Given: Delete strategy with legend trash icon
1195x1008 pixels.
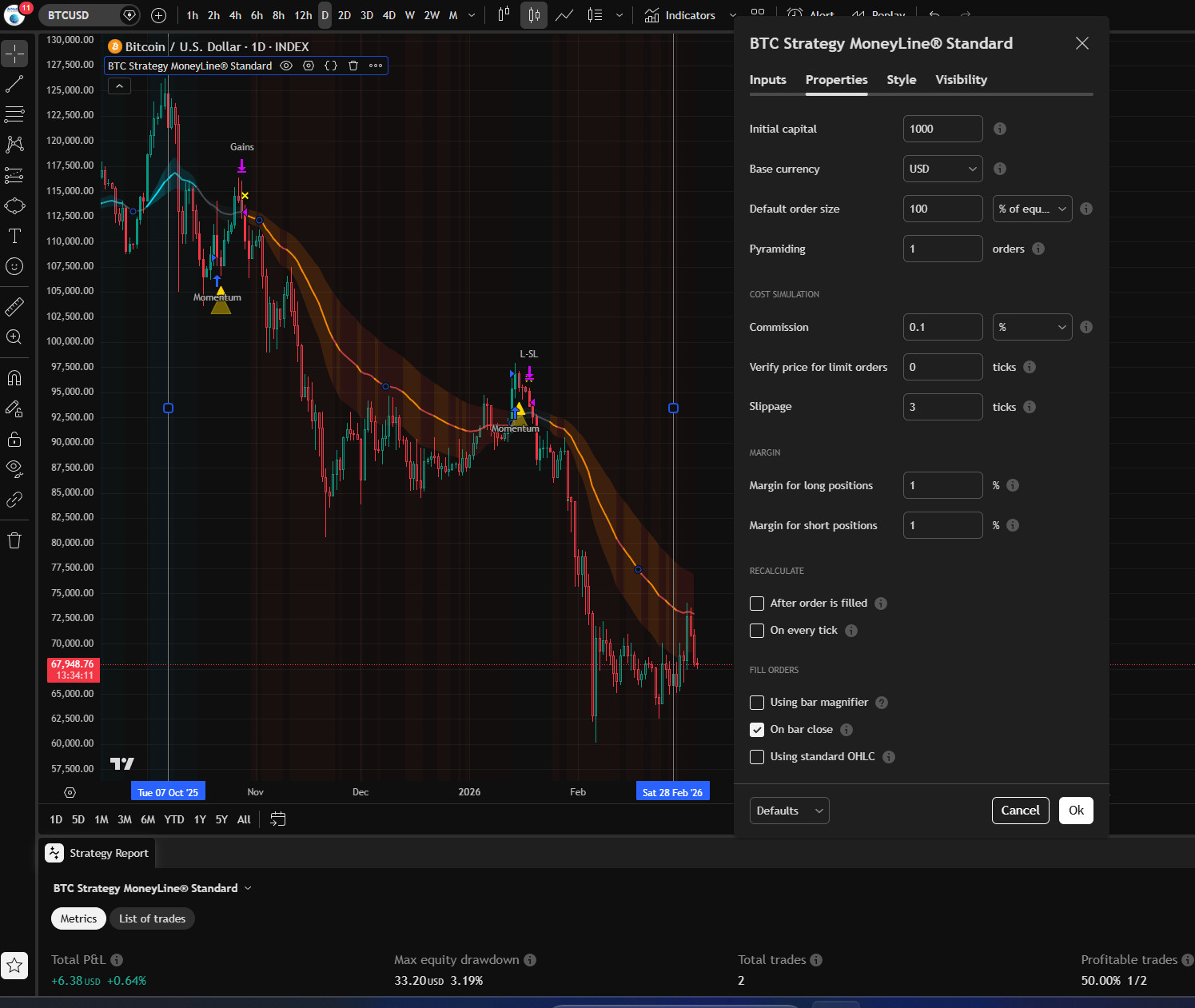Looking at the screenshot, I should (x=353, y=66).
